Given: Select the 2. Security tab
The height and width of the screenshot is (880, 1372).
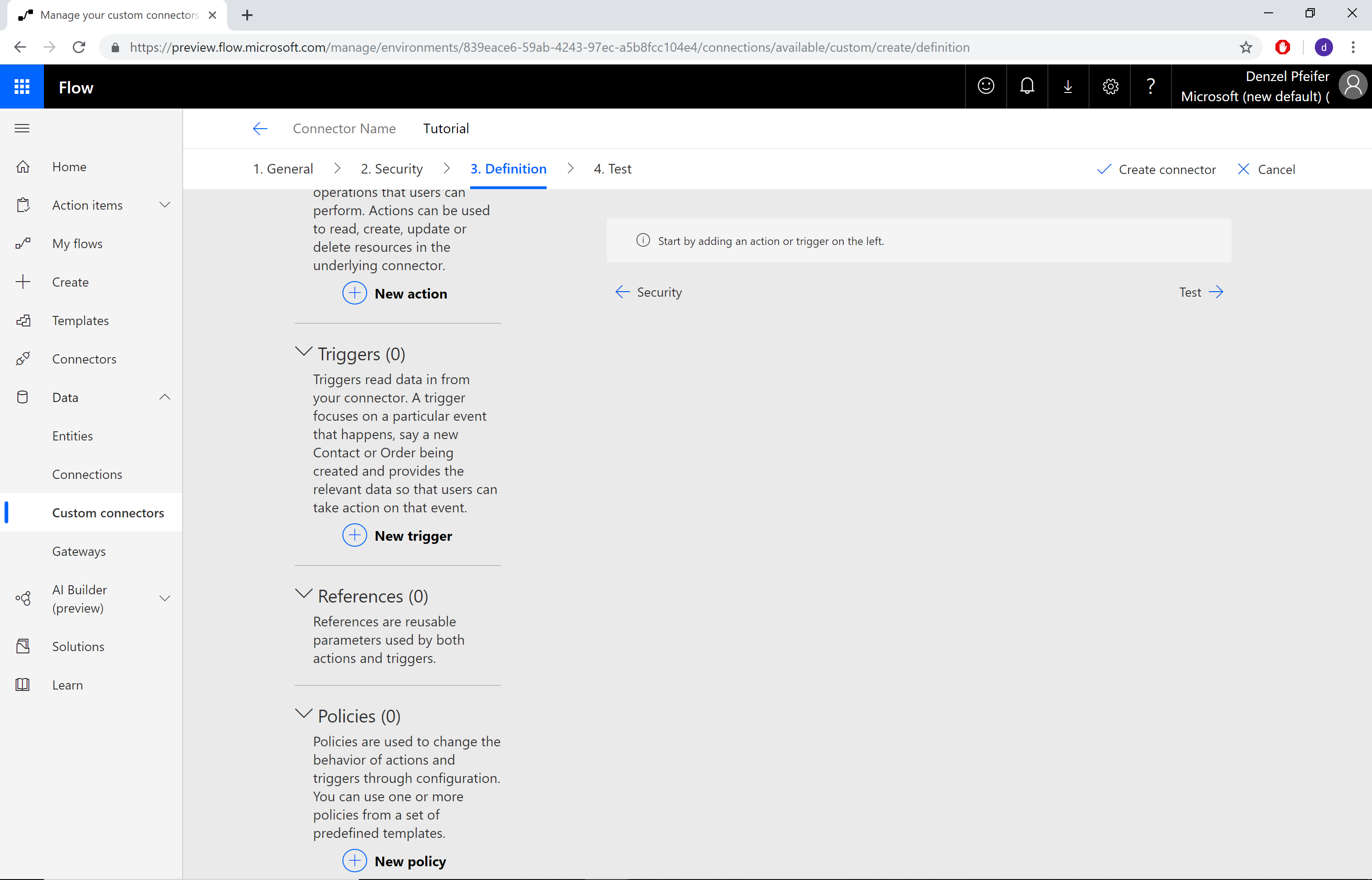Looking at the screenshot, I should pyautogui.click(x=392, y=168).
